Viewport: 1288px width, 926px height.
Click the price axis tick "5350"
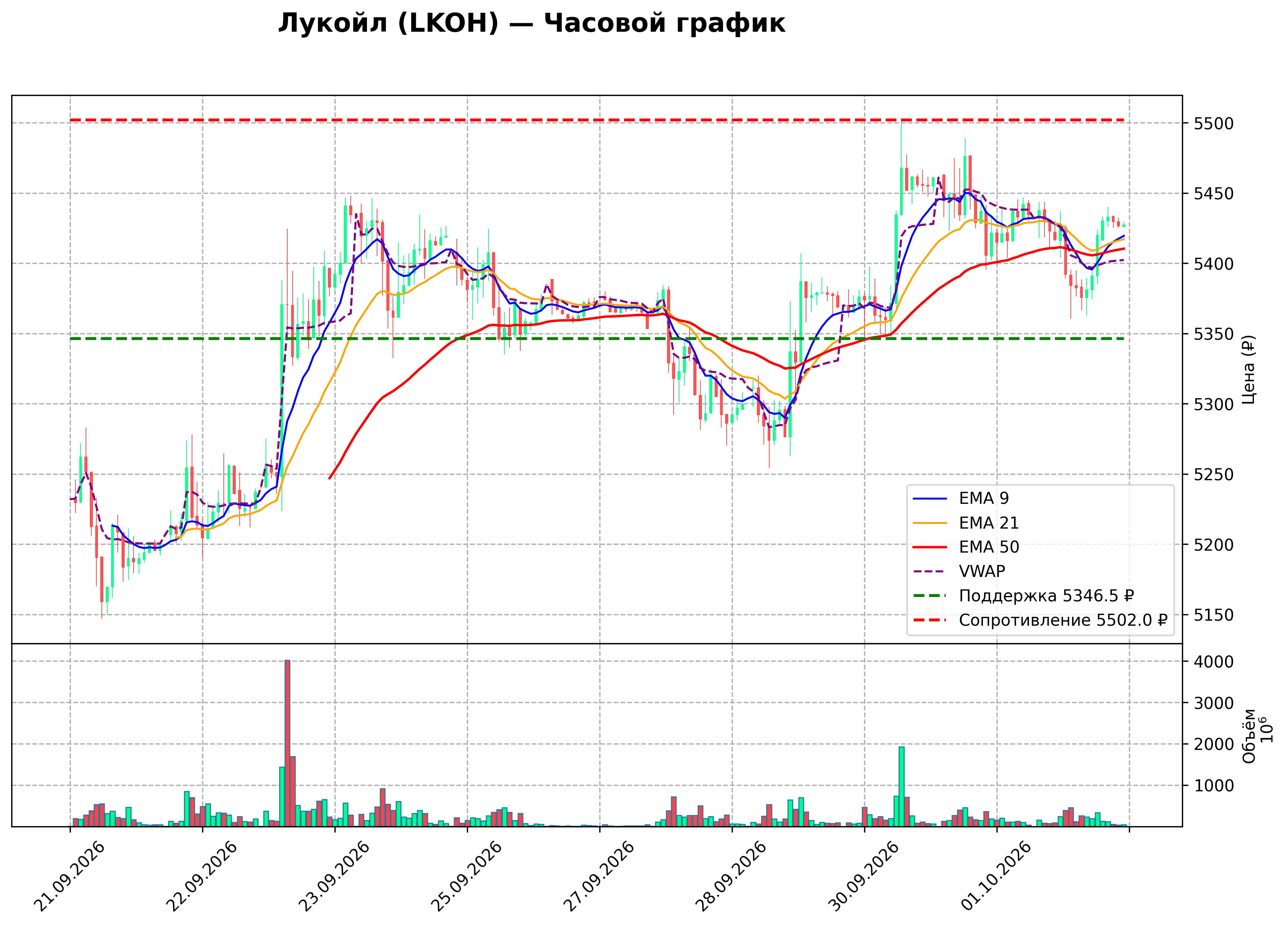[1214, 334]
